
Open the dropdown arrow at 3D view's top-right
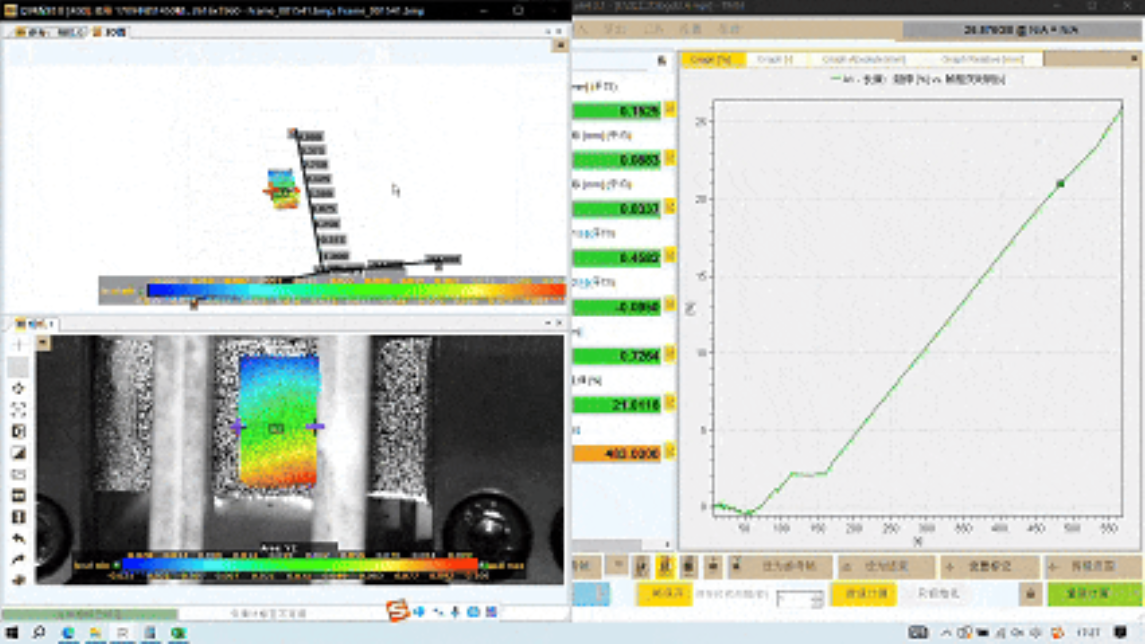tap(560, 46)
